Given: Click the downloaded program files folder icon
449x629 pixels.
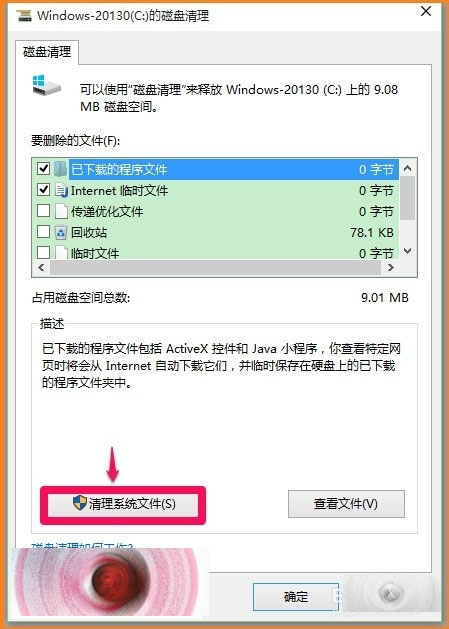Looking at the screenshot, I should pos(60,169).
